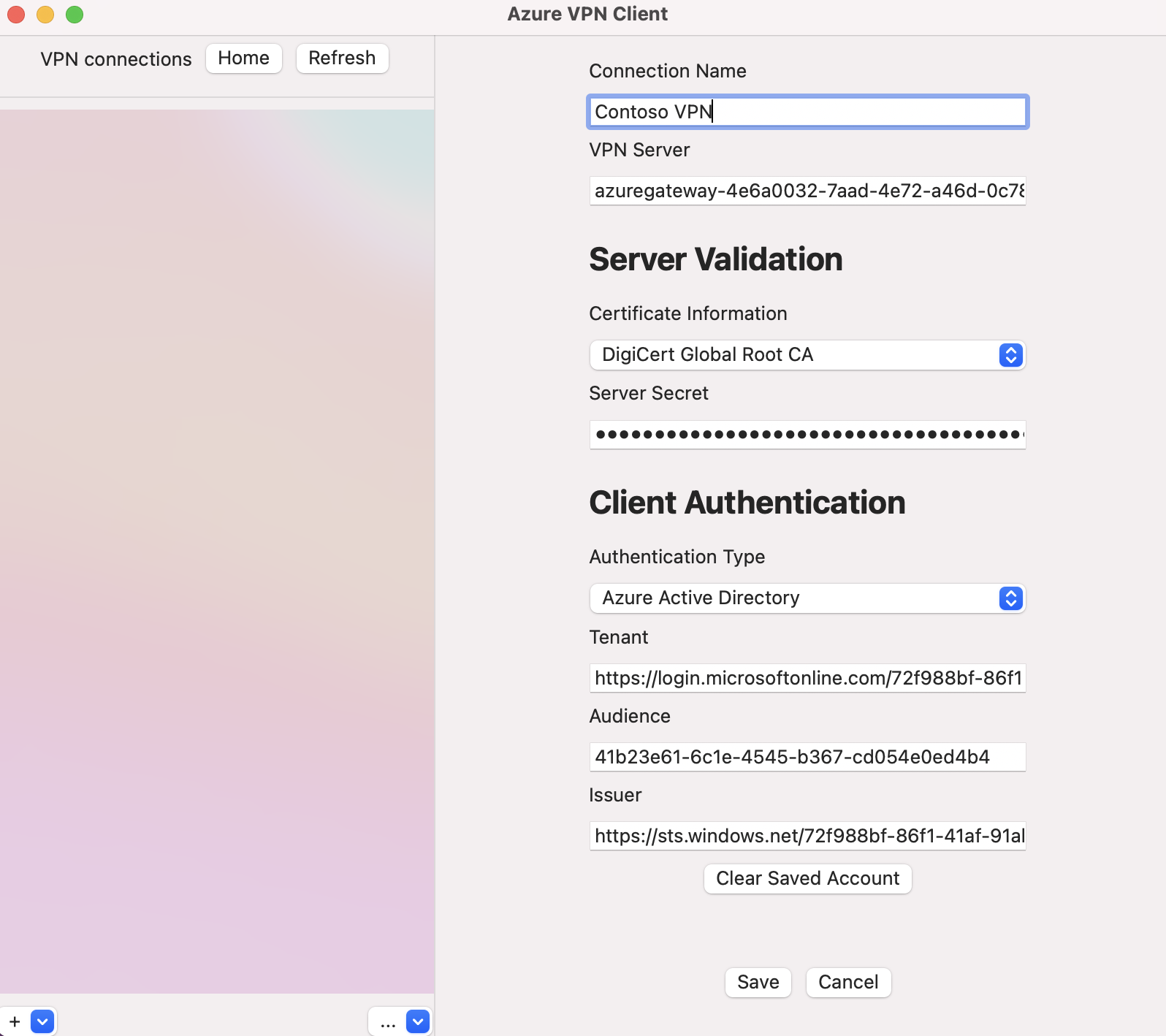1166x1036 pixels.
Task: Maximize the window with the green button
Action: [x=75, y=15]
